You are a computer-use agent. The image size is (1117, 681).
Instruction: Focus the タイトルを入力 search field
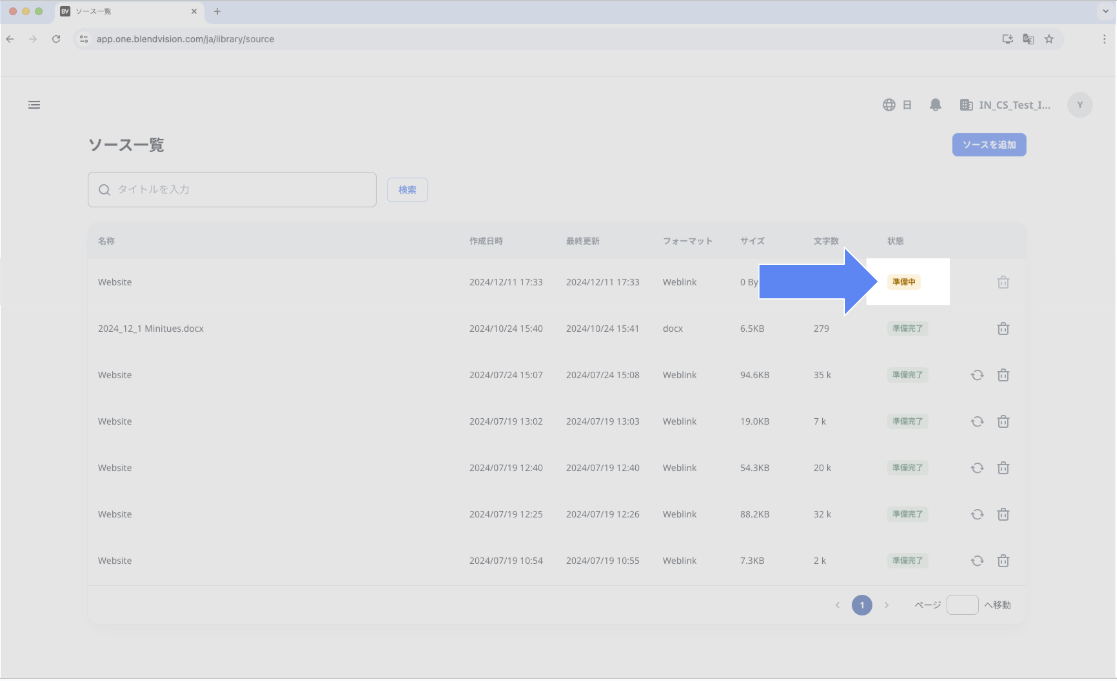pyautogui.click(x=232, y=189)
